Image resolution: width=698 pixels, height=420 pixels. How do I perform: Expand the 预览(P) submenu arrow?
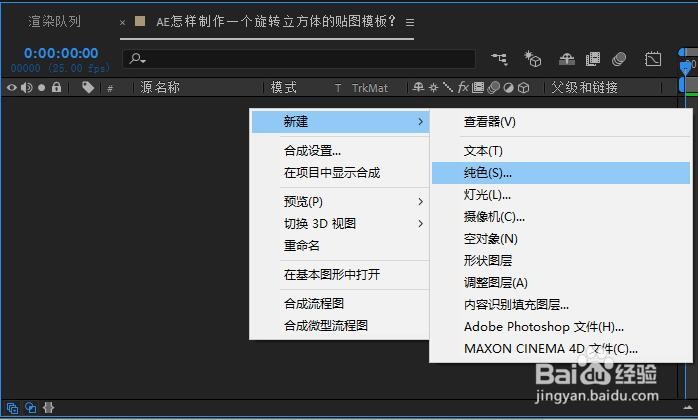[x=420, y=202]
